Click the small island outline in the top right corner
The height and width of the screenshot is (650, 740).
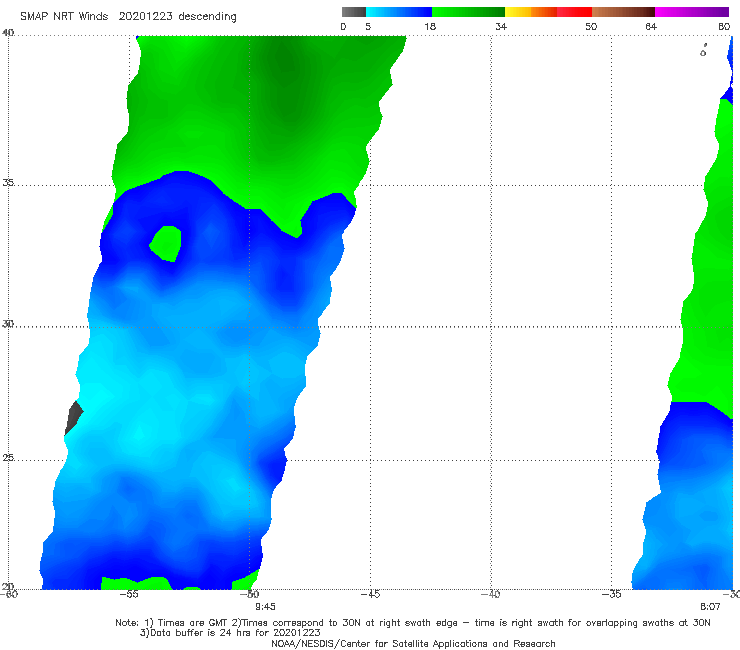click(703, 51)
